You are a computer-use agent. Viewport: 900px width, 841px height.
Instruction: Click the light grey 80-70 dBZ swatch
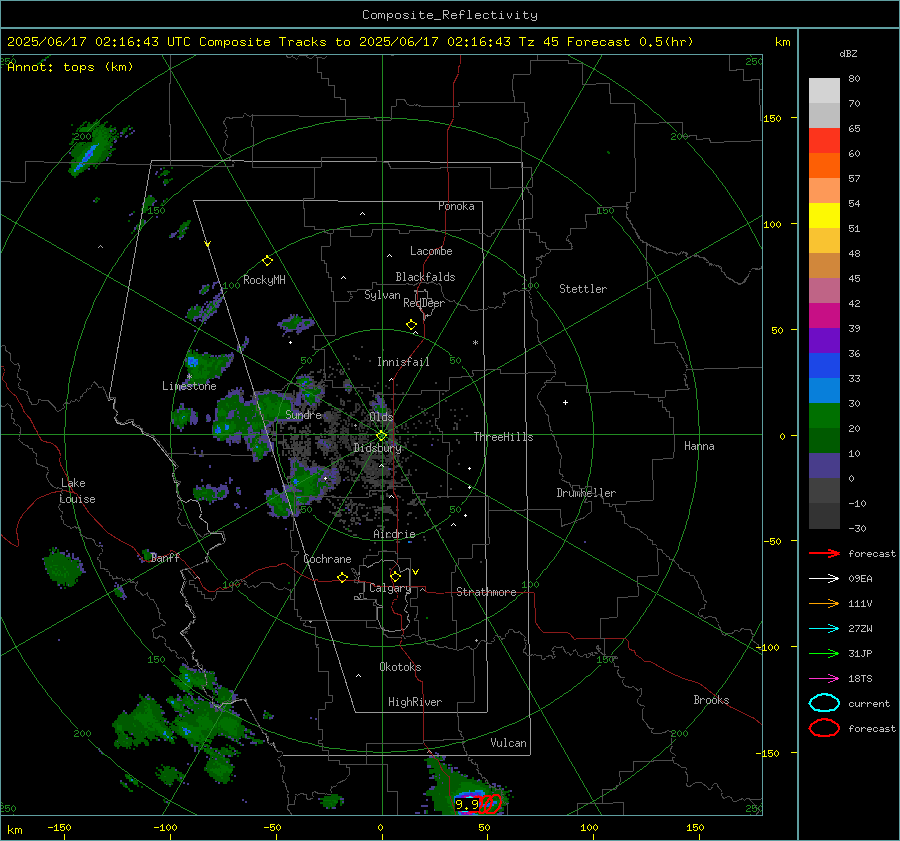coord(824,91)
